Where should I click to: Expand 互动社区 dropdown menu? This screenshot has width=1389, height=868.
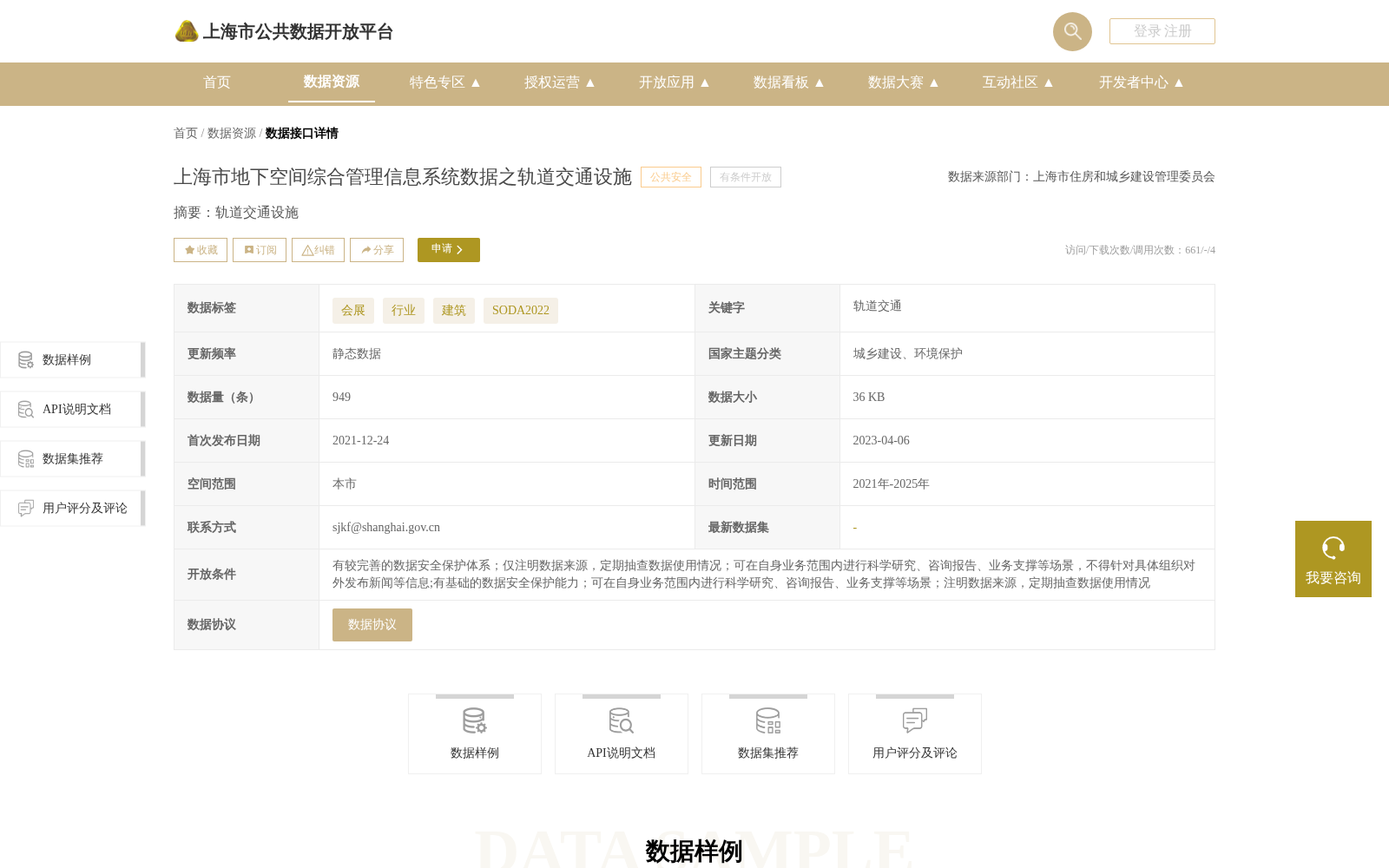point(1018,82)
